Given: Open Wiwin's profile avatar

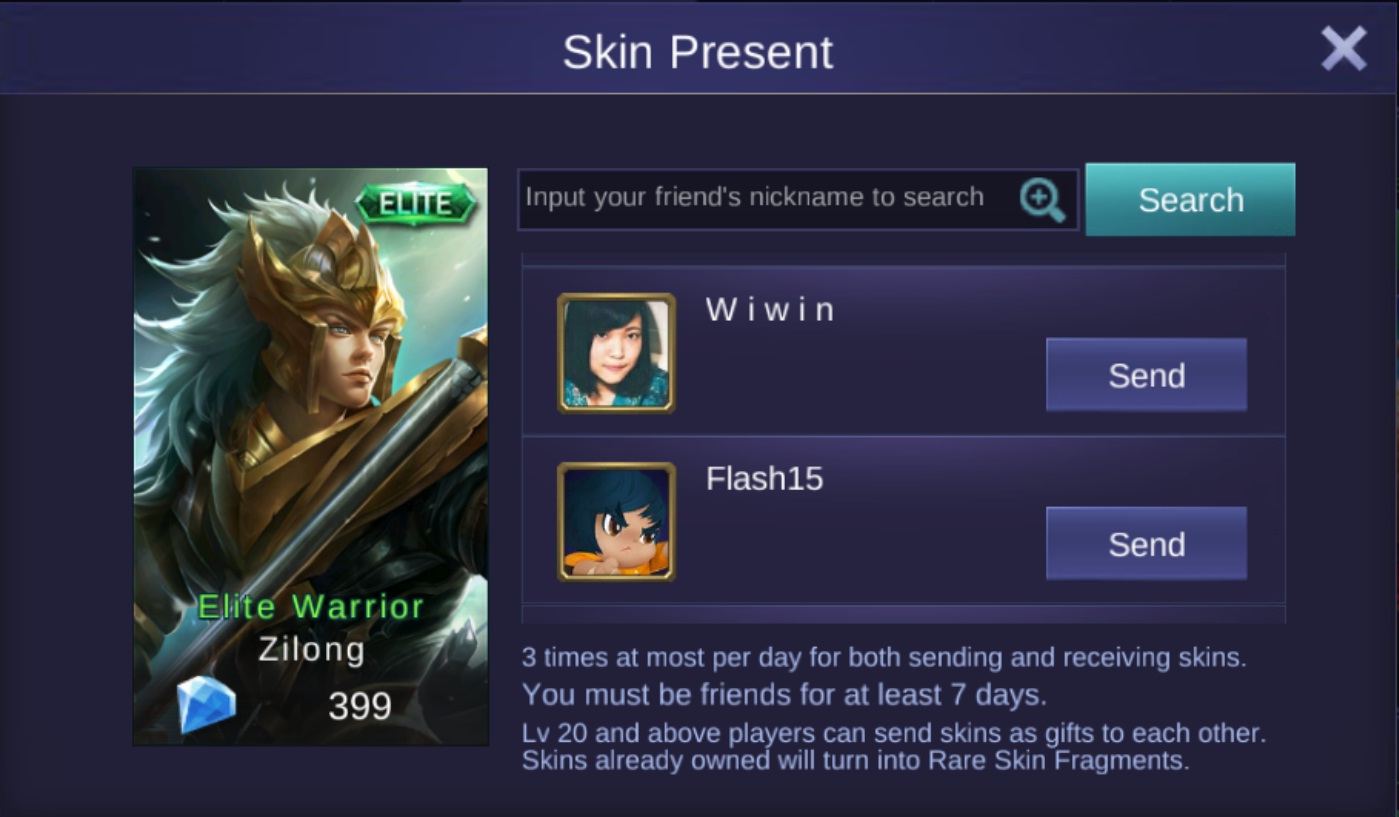Looking at the screenshot, I should pos(616,353).
